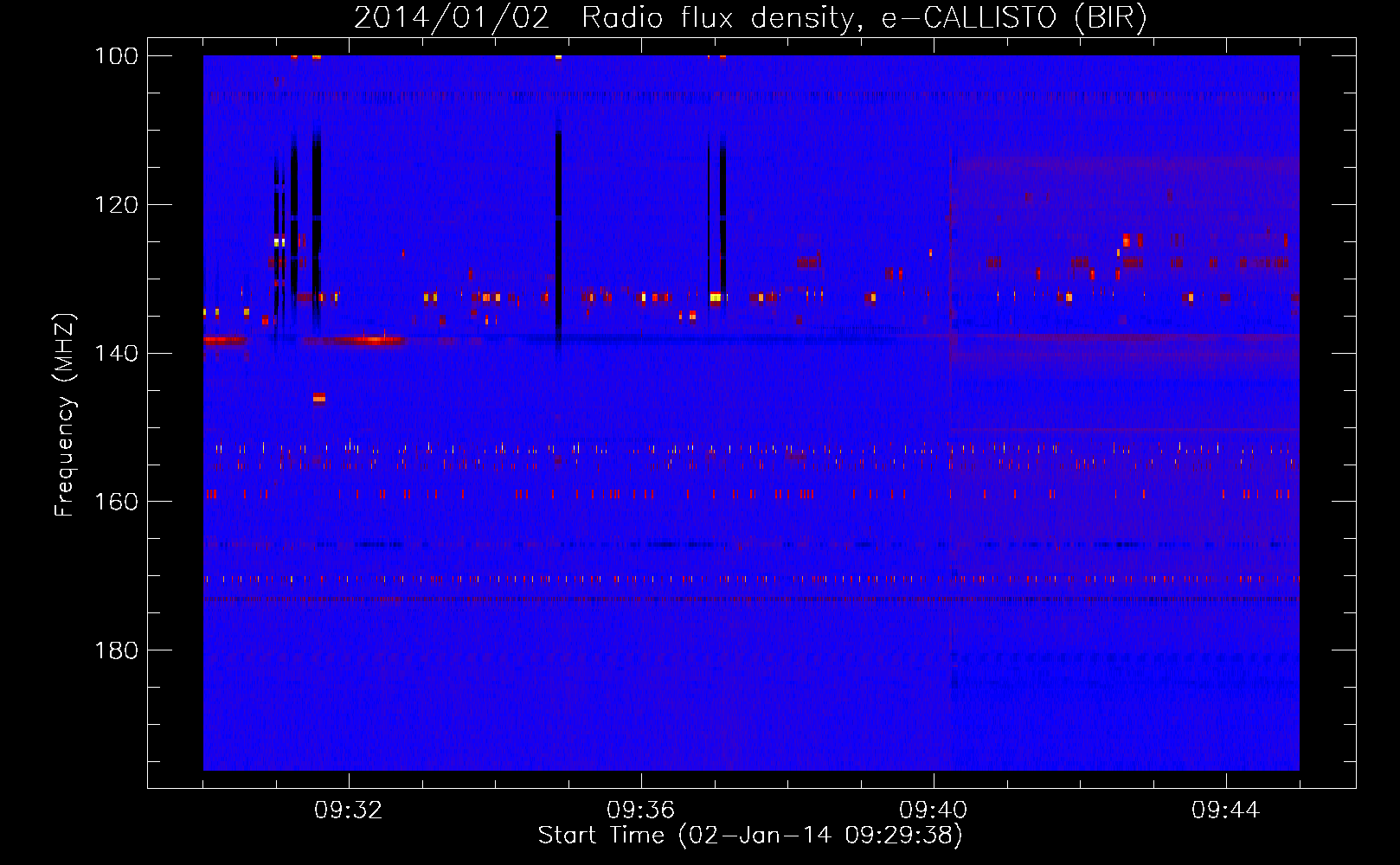Click the 160 frequency tick label

point(116,502)
